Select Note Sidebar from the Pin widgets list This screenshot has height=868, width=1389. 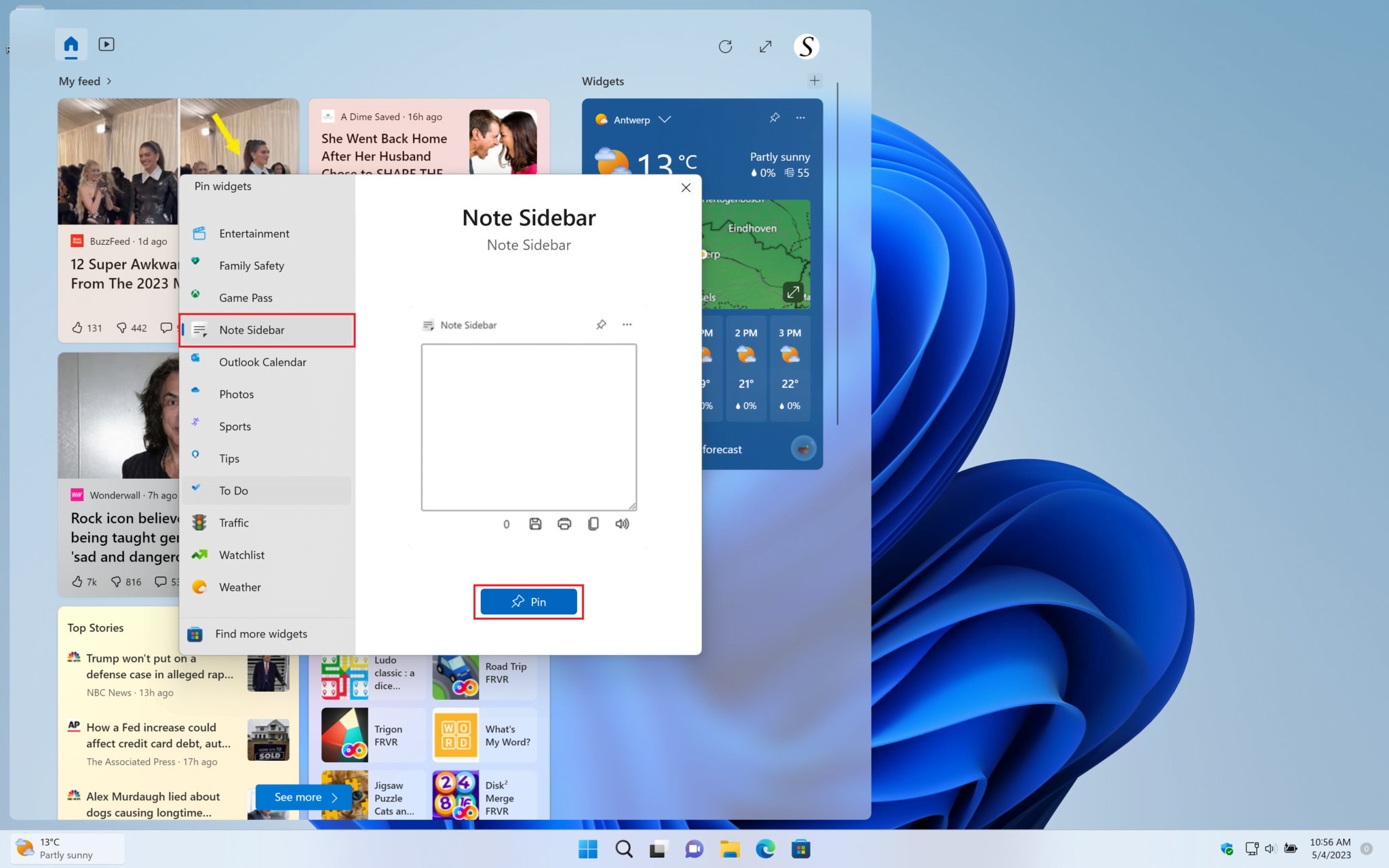point(252,330)
